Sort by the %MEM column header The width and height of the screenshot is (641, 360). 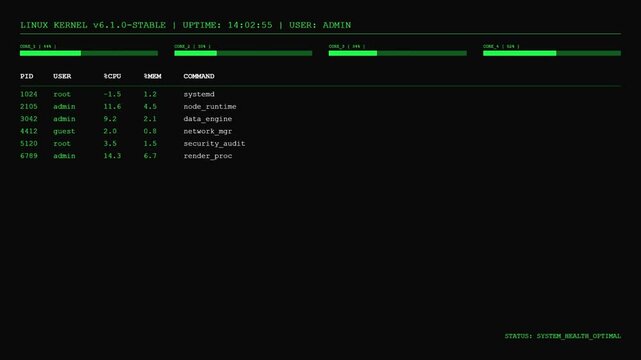[x=152, y=76]
